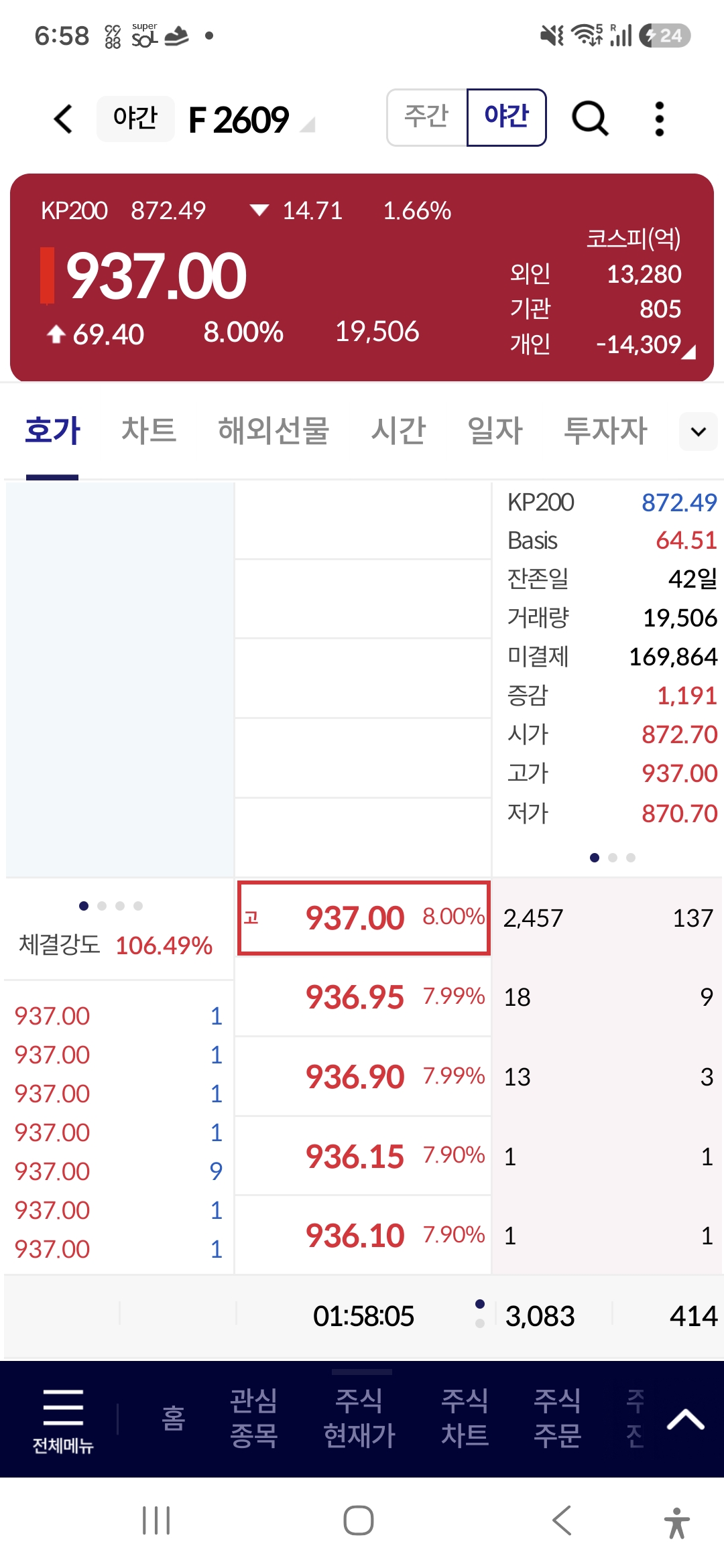The width and height of the screenshot is (724, 1568).
Task: Open the three-dot more options menu
Action: [660, 119]
